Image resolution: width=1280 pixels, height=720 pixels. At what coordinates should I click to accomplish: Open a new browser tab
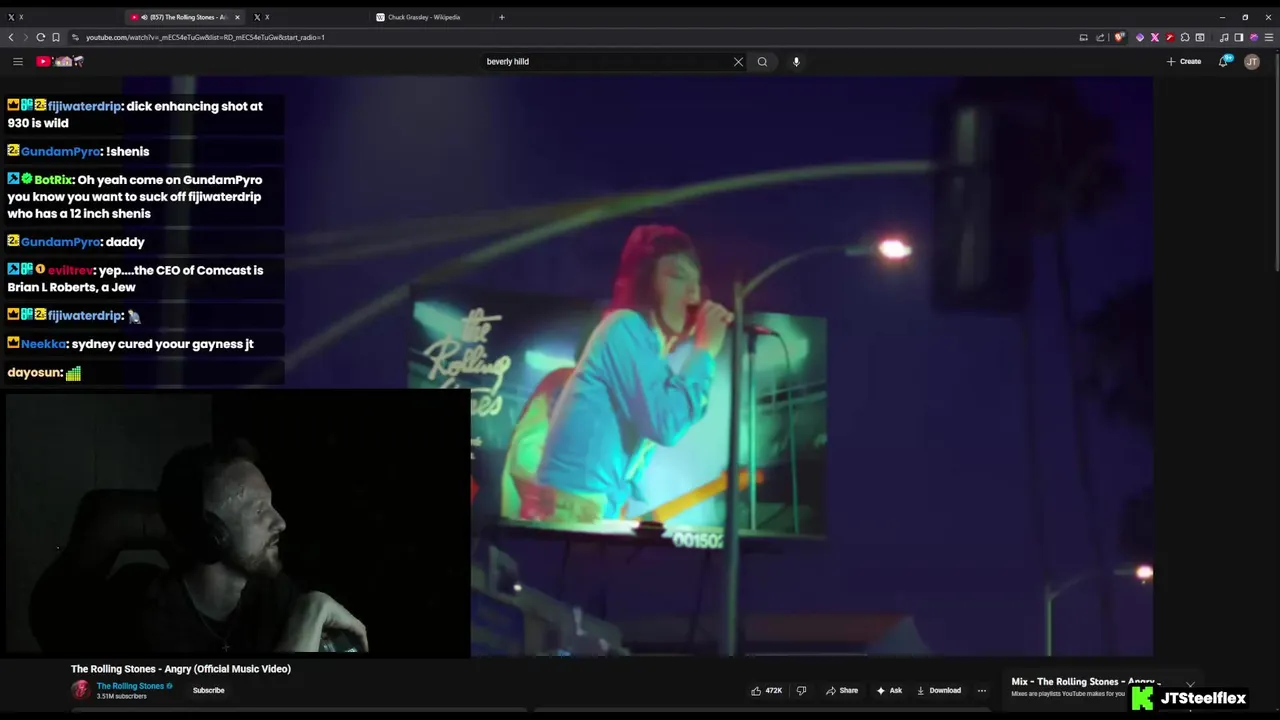pos(502,17)
